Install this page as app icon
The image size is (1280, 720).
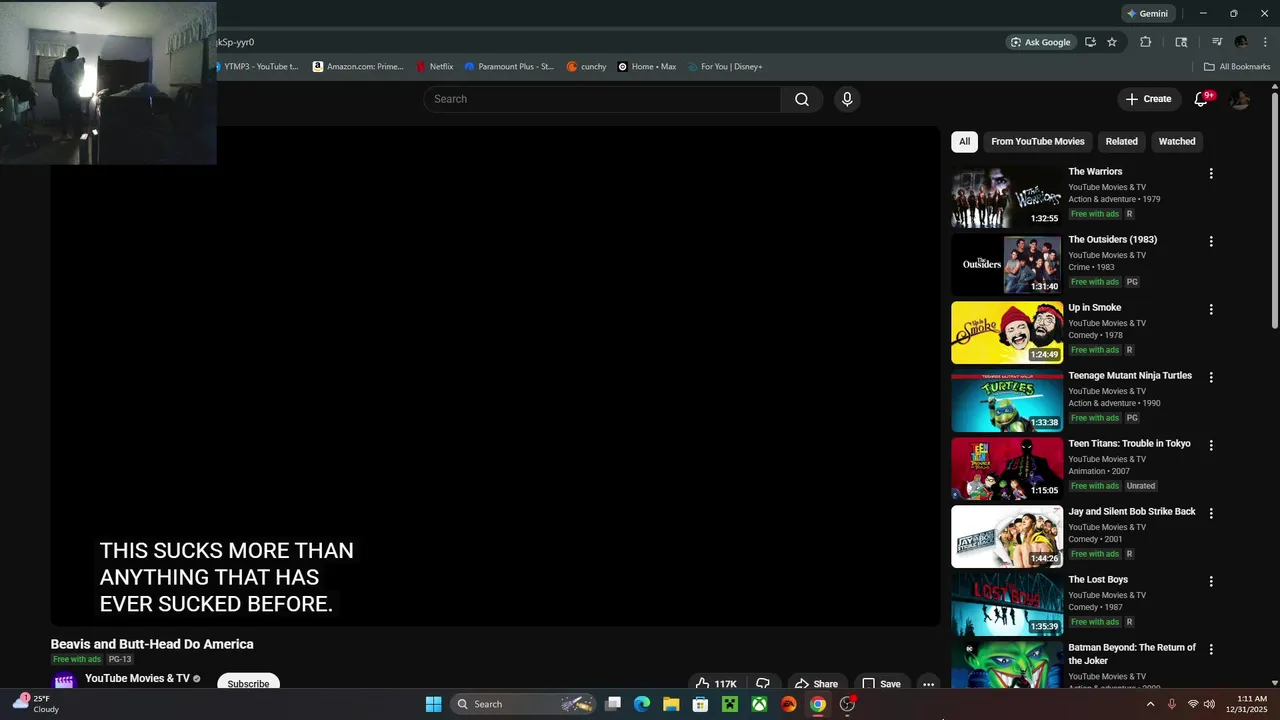click(x=1090, y=42)
